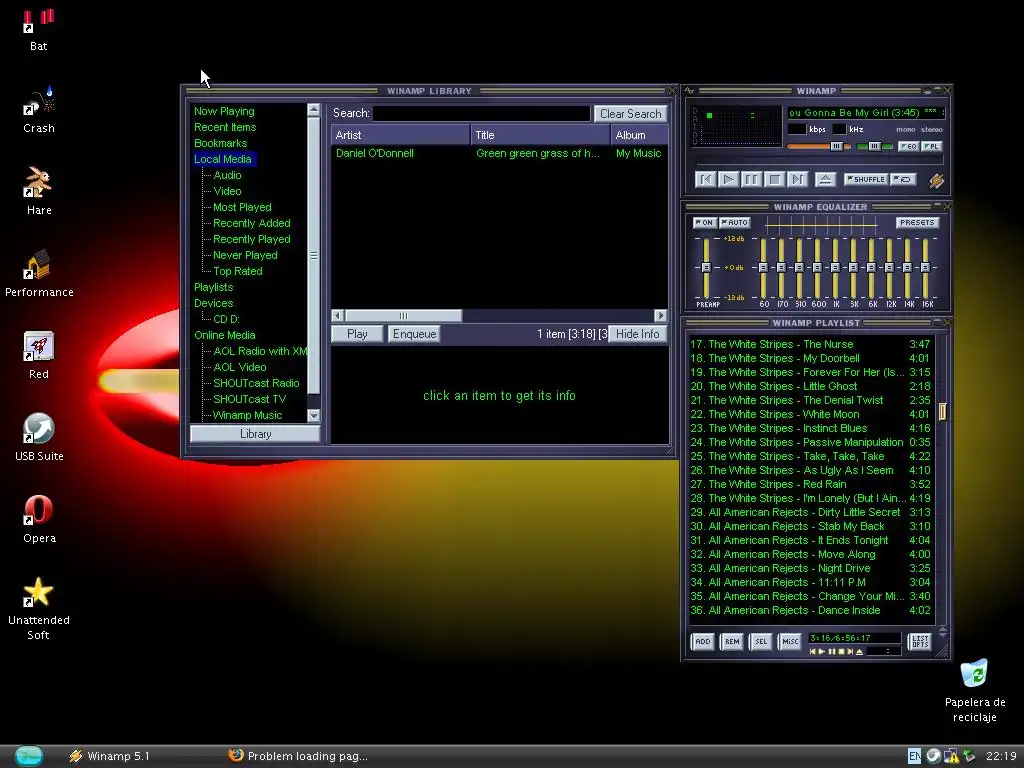Open the Opera desktop icon
1024x768 pixels.
[x=39, y=519]
